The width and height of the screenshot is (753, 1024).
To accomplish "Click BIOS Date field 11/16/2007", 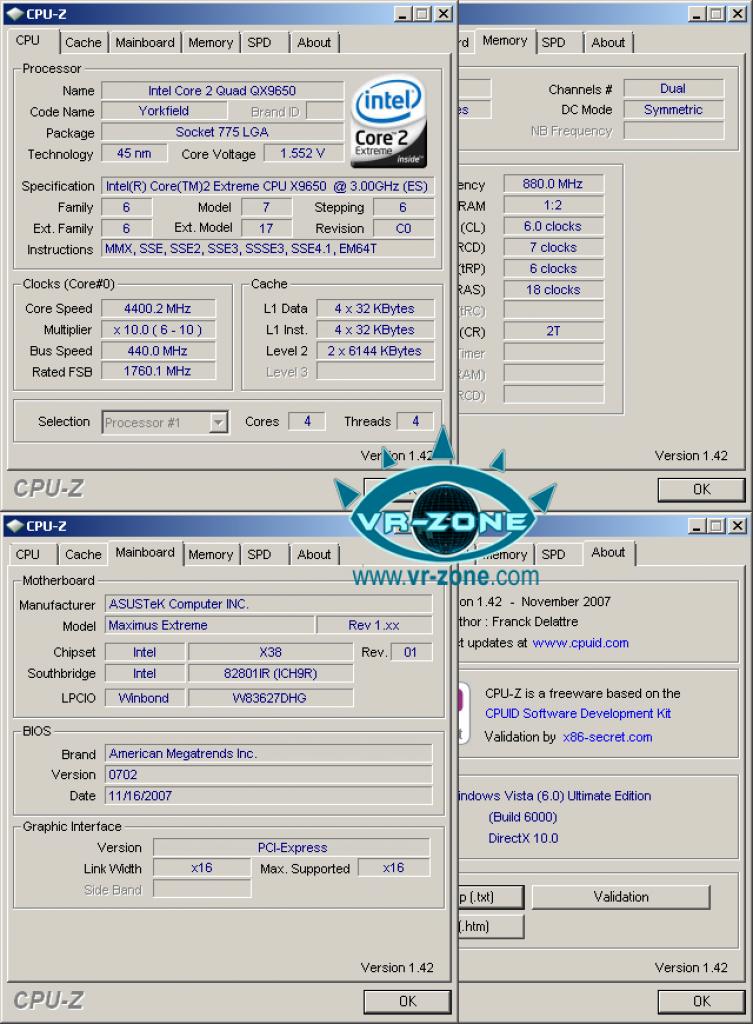I will (x=268, y=795).
